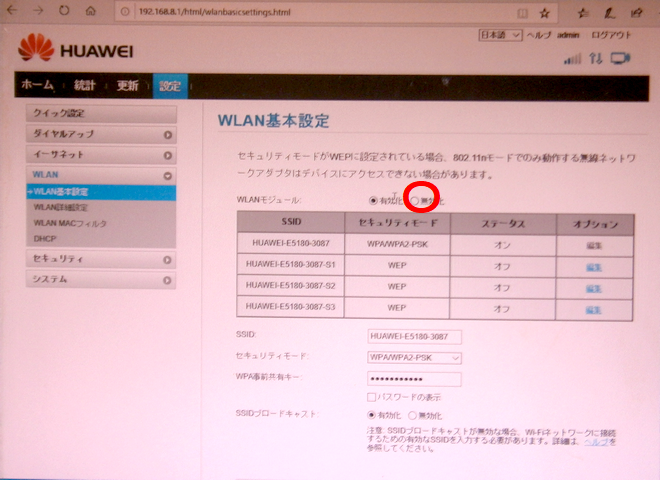
Task: Select WLAN module 有効化 radio button
Action: click(x=373, y=200)
